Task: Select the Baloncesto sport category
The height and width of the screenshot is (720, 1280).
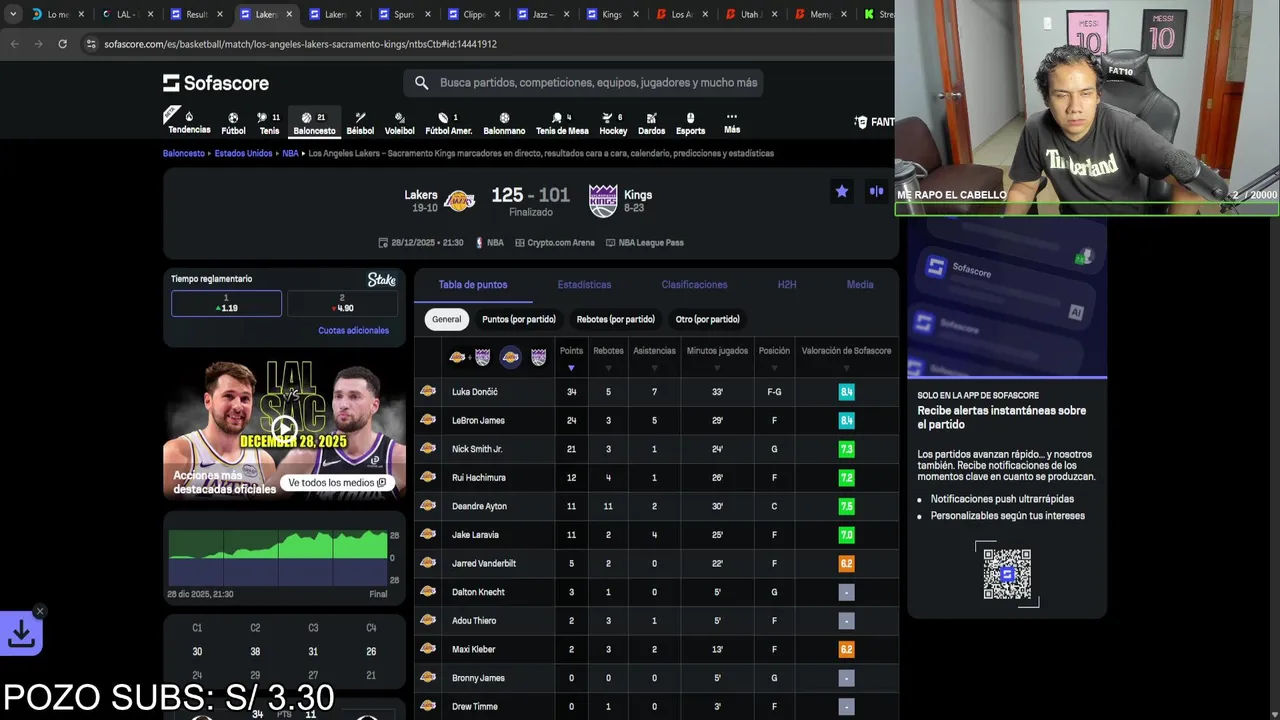Action: 314,123
